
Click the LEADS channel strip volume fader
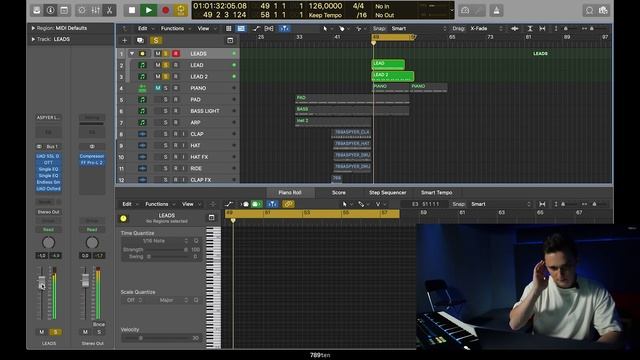42,282
